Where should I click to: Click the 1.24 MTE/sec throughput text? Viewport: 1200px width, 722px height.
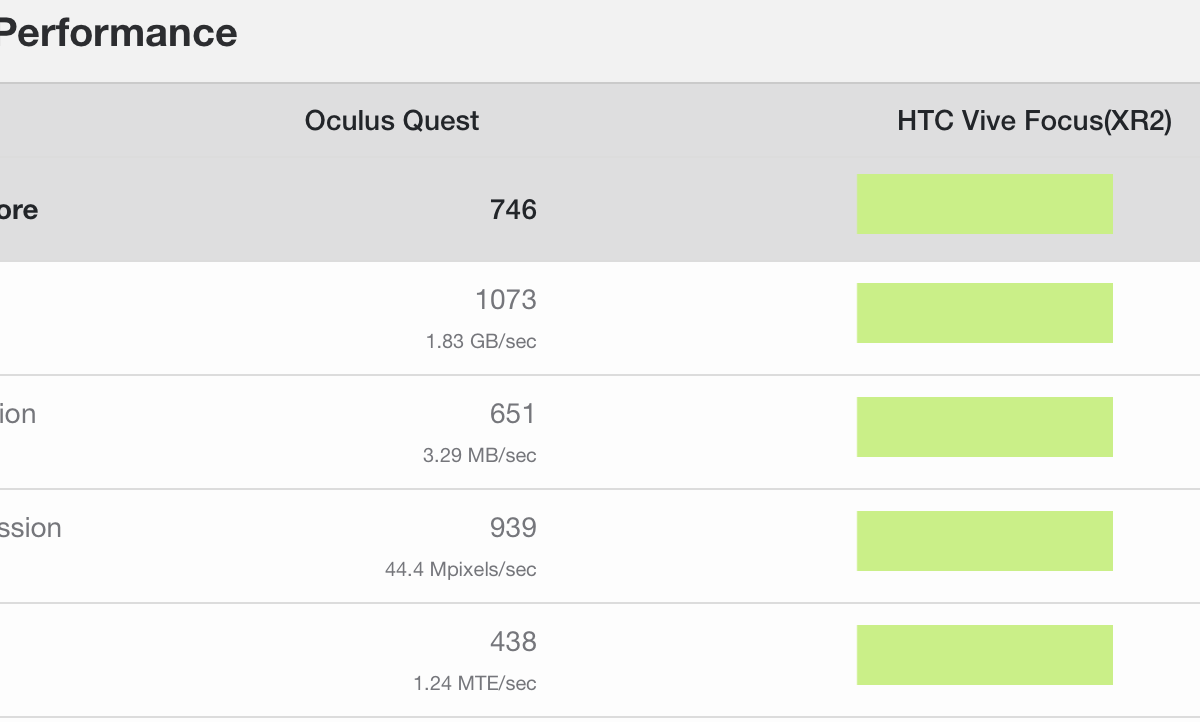[x=475, y=683]
